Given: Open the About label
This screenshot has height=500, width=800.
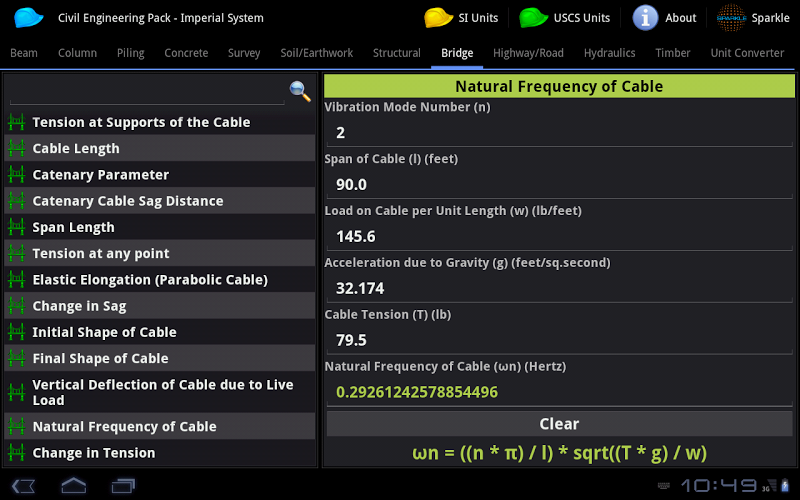Looking at the screenshot, I should coord(681,18).
